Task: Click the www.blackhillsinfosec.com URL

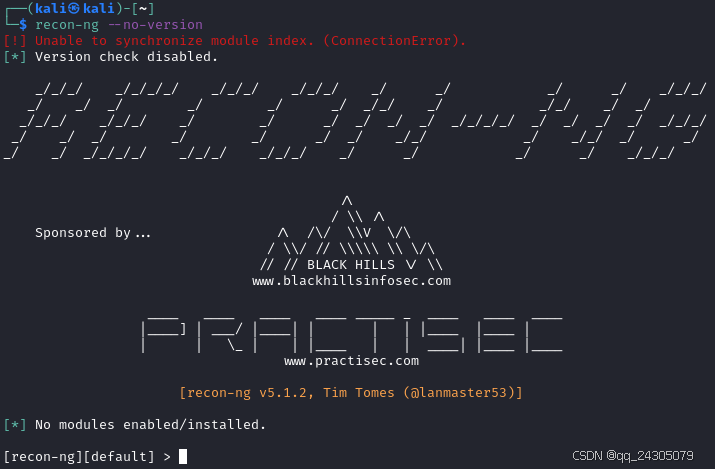Action: tap(352, 281)
